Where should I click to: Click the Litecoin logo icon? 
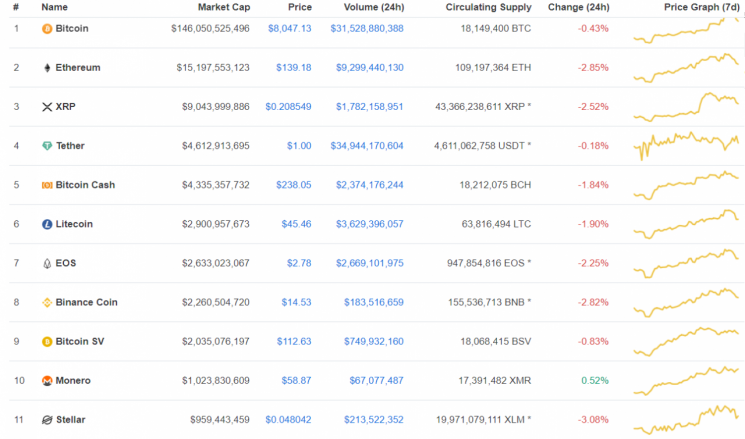point(47,224)
